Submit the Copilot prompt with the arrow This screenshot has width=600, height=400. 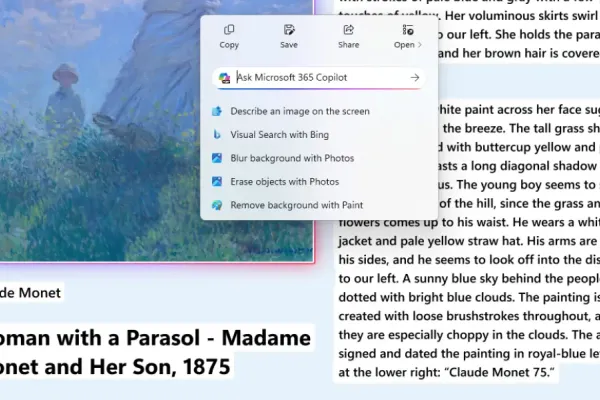415,78
